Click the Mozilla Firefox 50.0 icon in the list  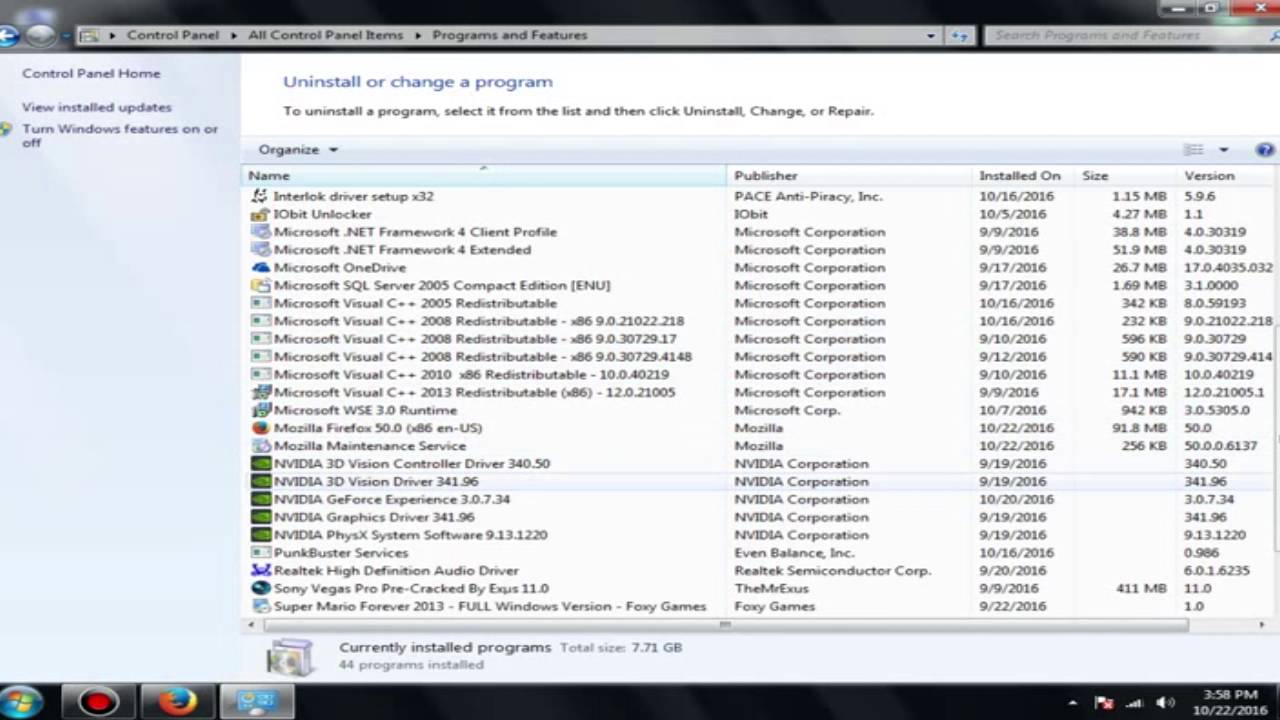point(260,428)
